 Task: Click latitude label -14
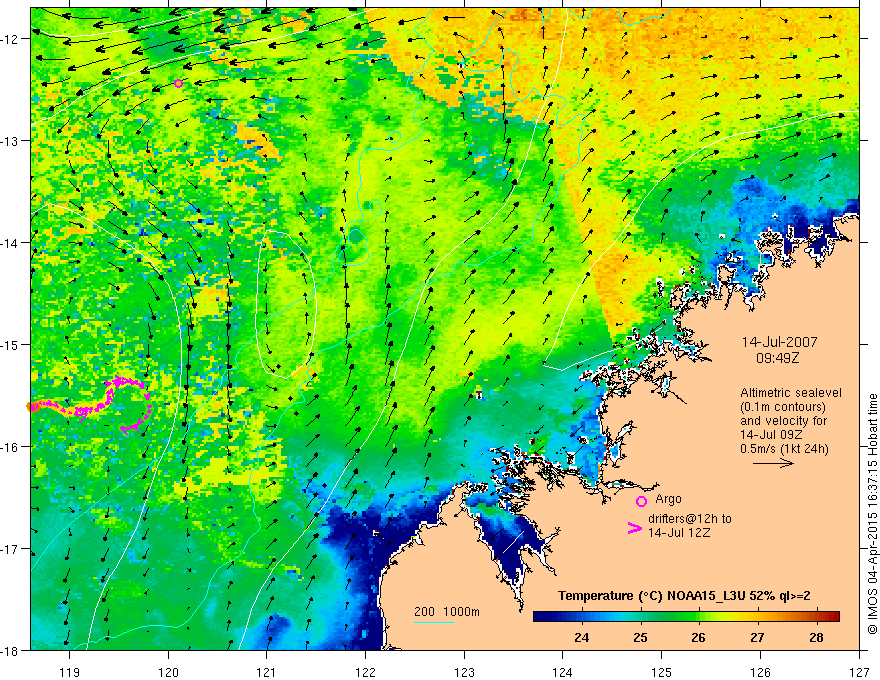pyautogui.click(x=10, y=242)
